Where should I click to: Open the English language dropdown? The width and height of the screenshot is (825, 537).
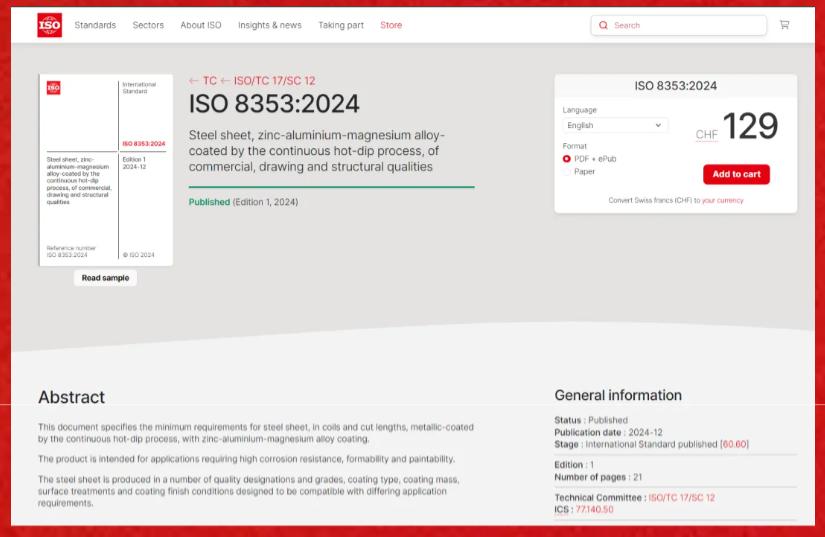point(615,125)
